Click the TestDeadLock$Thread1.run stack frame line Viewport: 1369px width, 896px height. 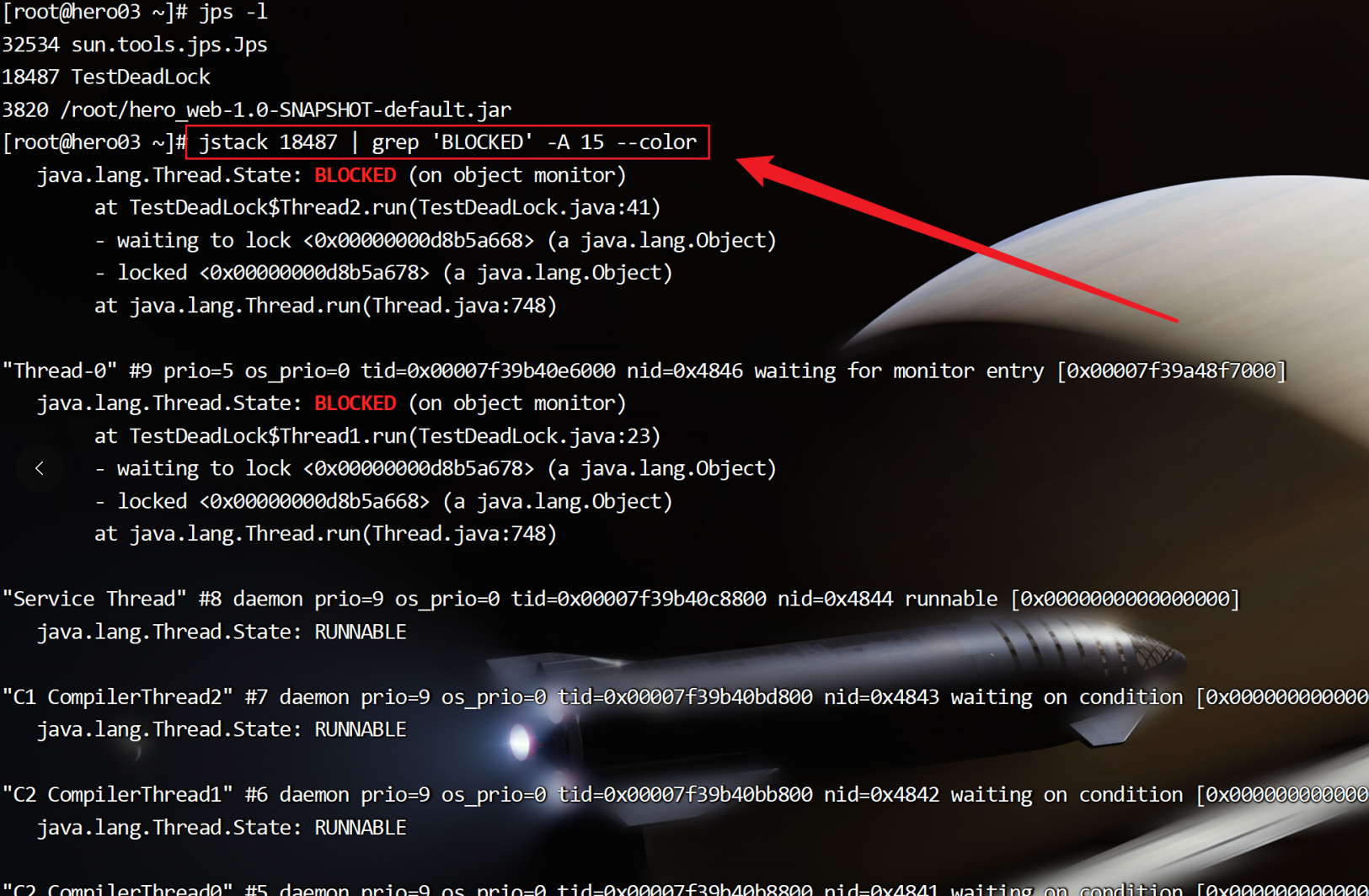pyautogui.click(x=377, y=436)
